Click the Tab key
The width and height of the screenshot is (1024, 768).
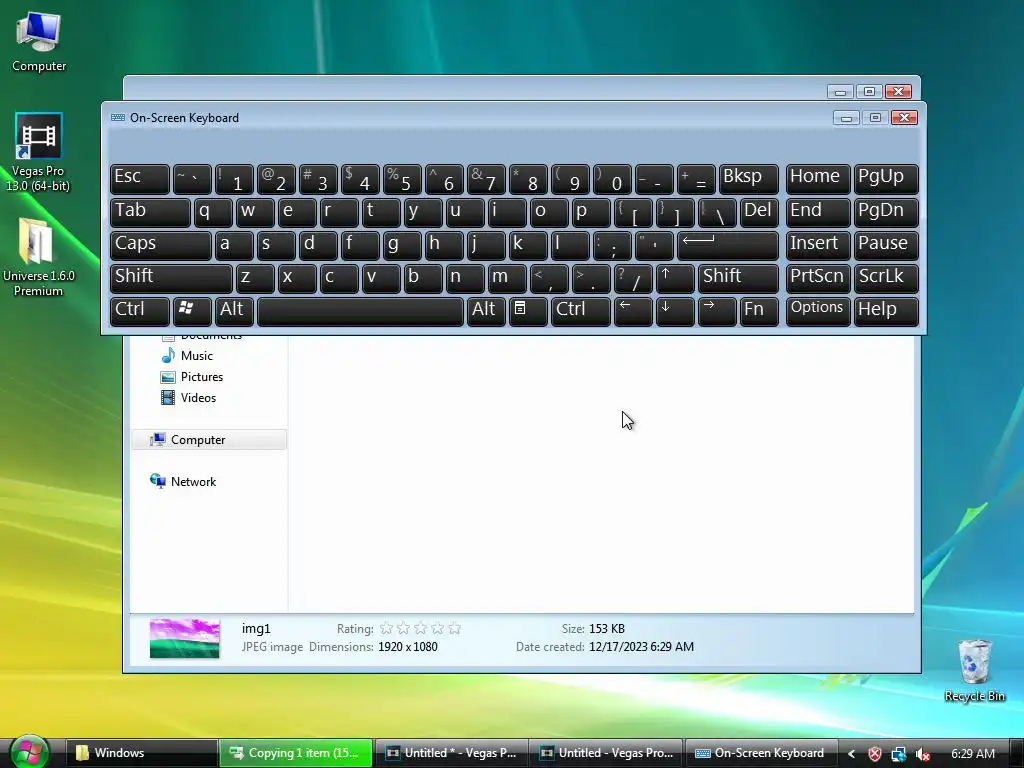tap(150, 212)
